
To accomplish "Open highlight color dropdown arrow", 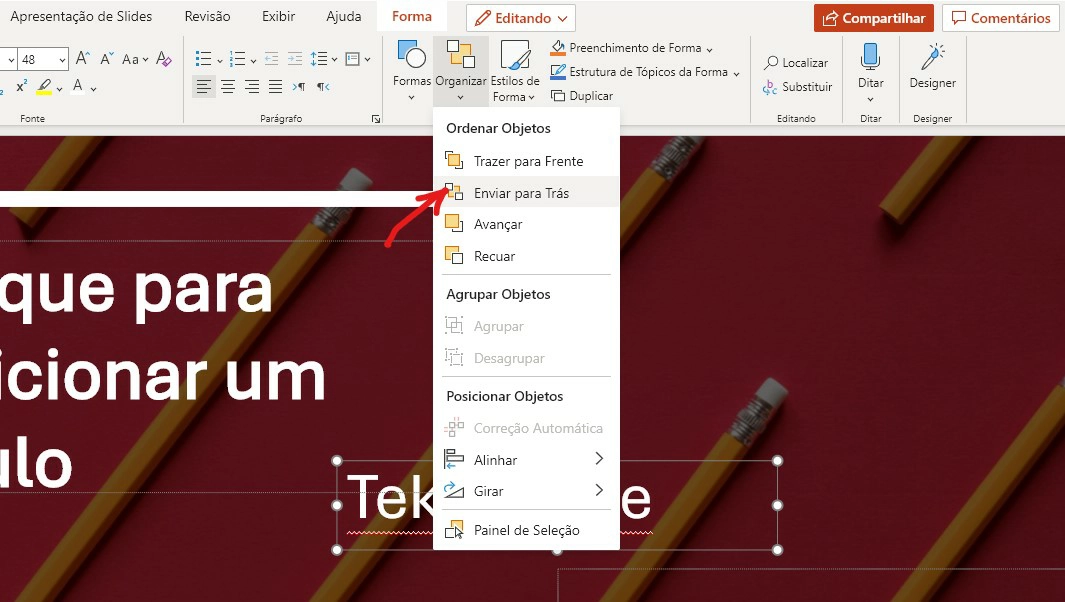I will pyautogui.click(x=60, y=88).
